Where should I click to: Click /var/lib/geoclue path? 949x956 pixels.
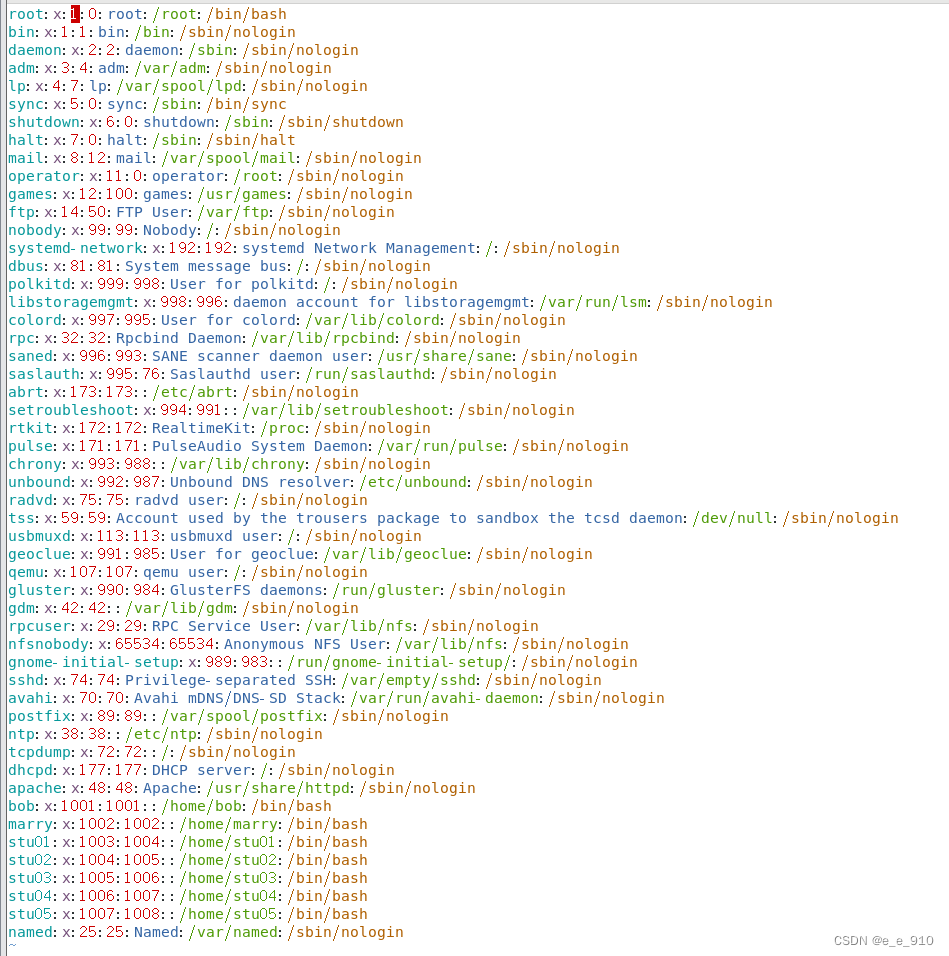[x=395, y=554]
